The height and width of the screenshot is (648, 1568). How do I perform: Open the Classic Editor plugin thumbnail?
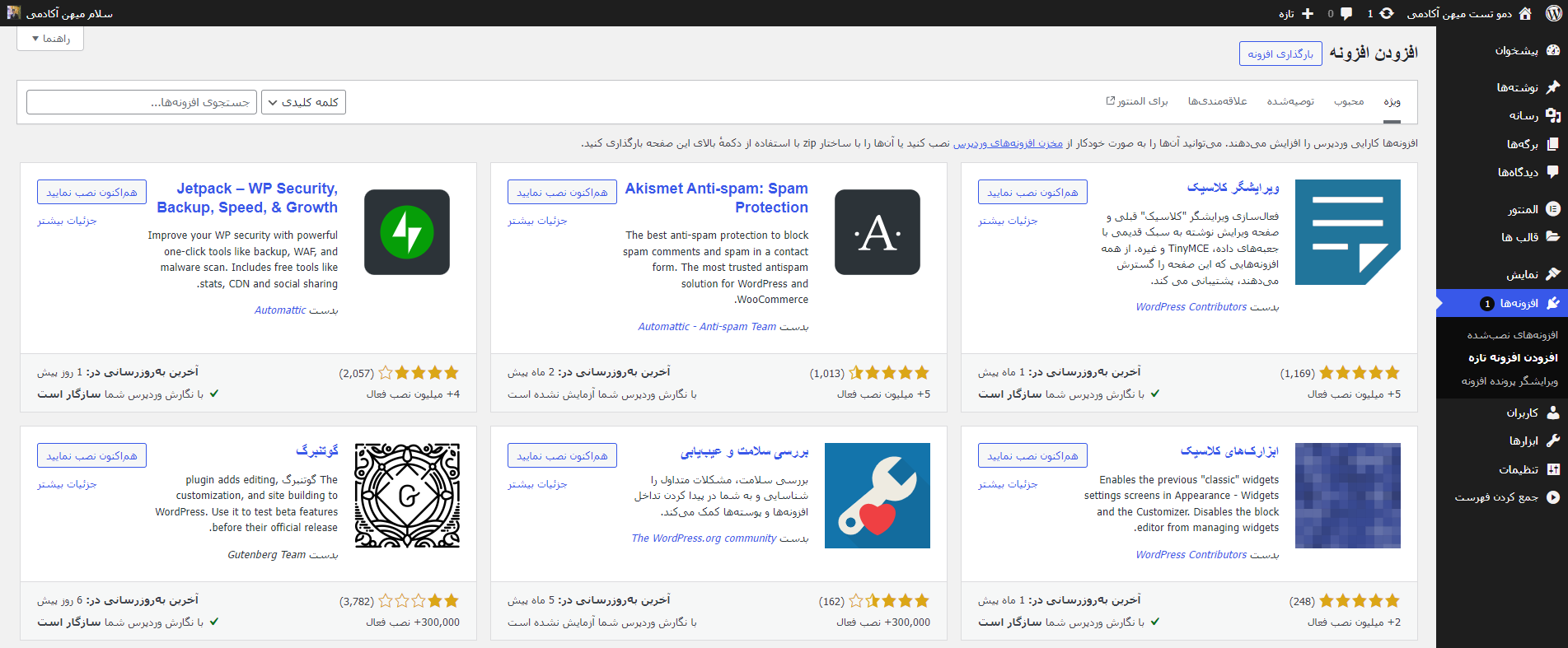pyautogui.click(x=1347, y=232)
